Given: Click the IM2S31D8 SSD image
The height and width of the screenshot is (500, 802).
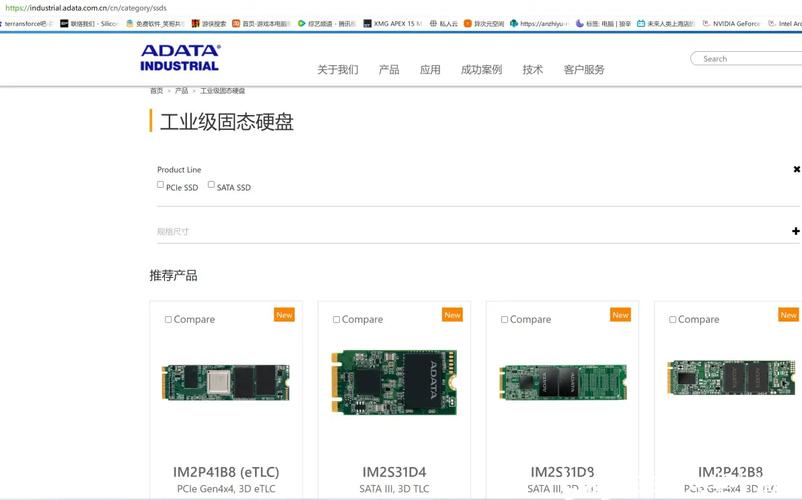Looking at the screenshot, I should coord(563,382).
